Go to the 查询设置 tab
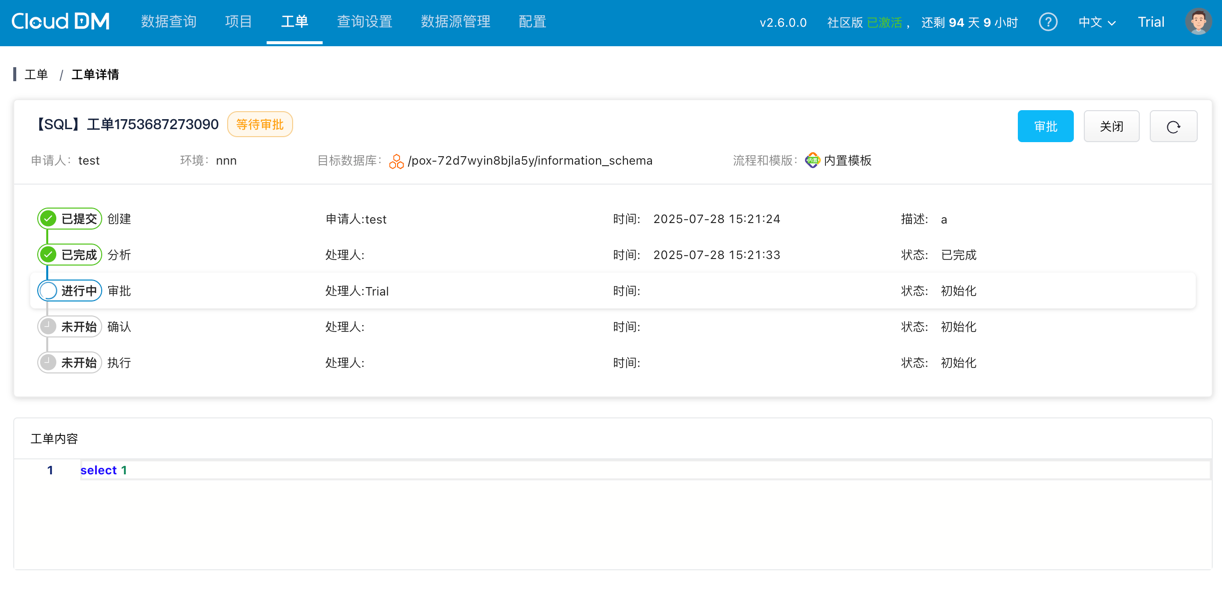Viewport: 1222px width, 598px height. coord(364,22)
